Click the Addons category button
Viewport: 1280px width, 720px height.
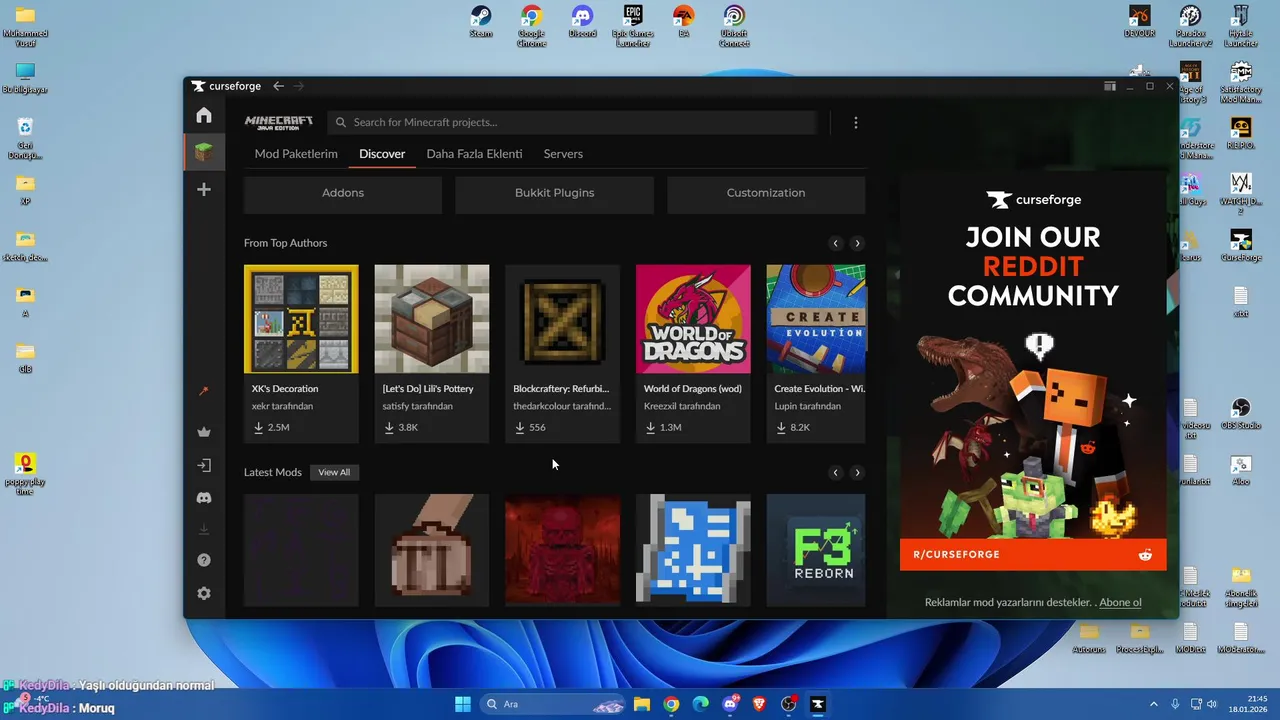click(x=343, y=193)
